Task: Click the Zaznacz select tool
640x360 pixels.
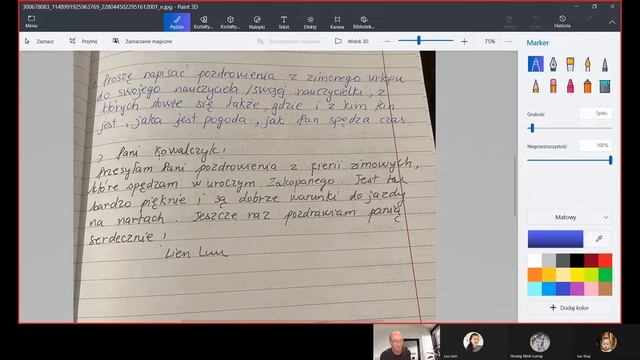Action: click(39, 41)
